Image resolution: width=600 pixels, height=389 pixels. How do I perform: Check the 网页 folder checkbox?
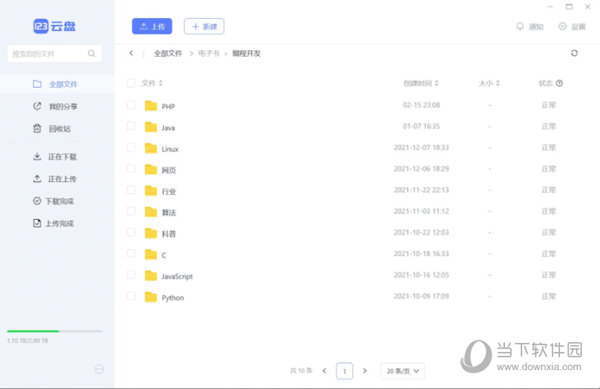point(131,169)
